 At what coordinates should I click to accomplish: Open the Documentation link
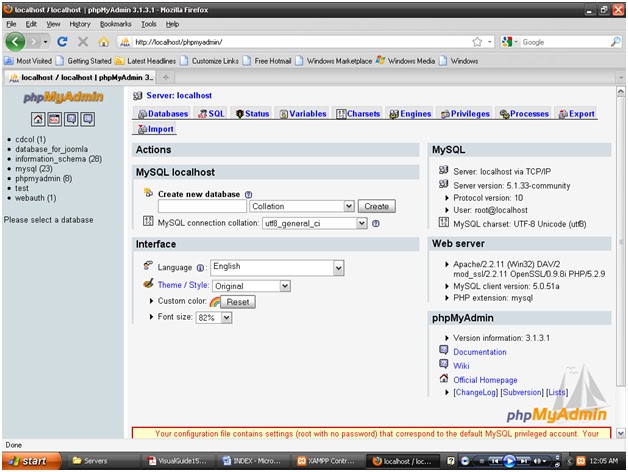point(480,352)
